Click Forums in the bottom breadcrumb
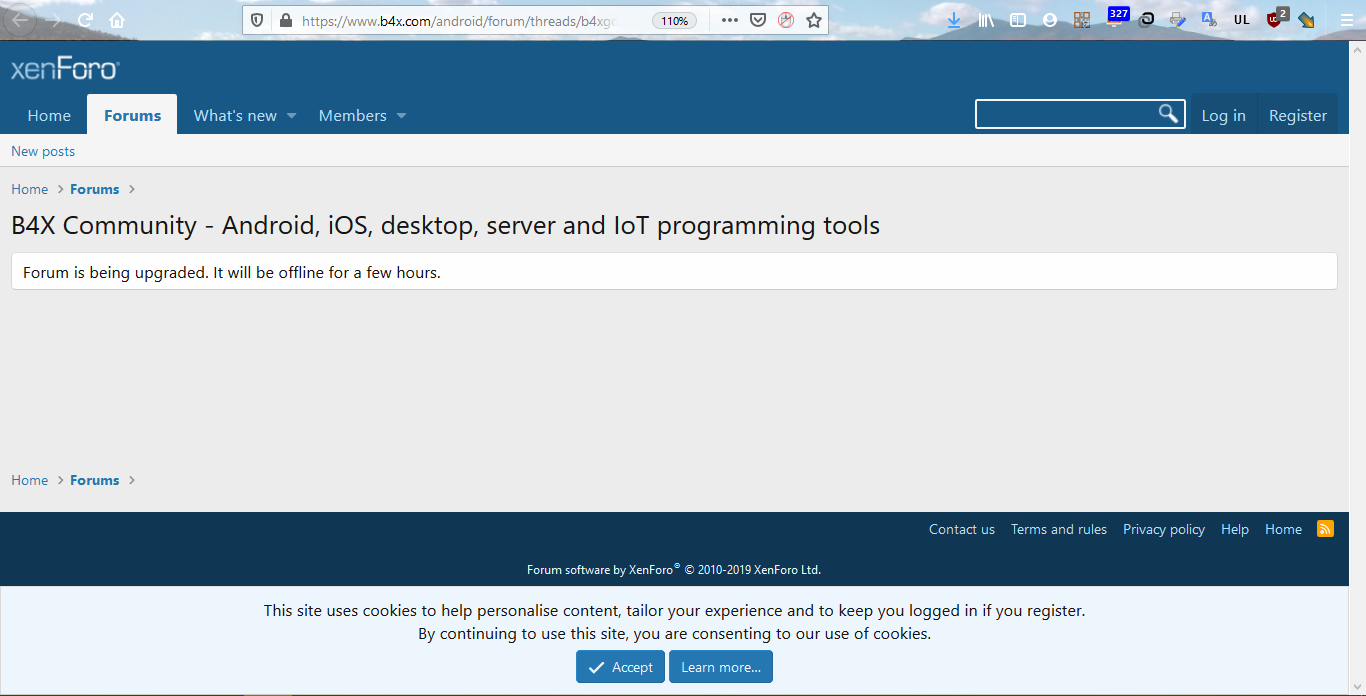The height and width of the screenshot is (696, 1366). click(x=95, y=480)
